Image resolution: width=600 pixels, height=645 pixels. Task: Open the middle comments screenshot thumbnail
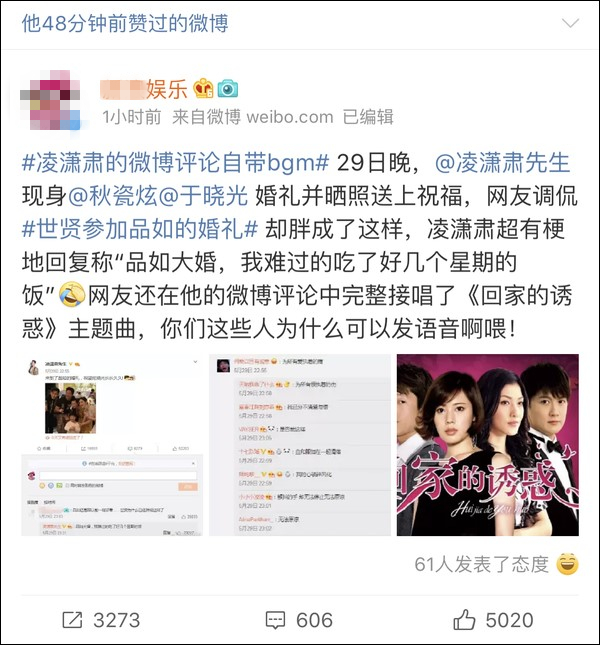click(x=300, y=445)
